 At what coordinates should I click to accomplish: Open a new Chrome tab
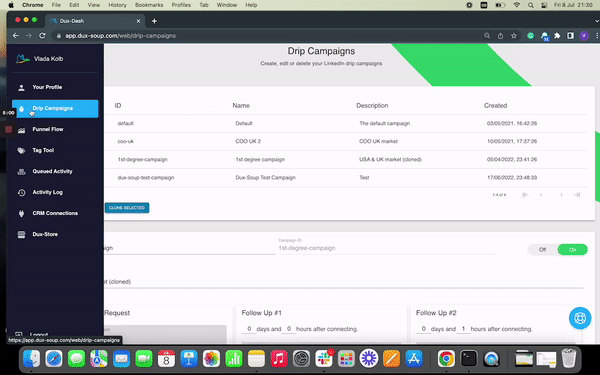click(x=154, y=21)
